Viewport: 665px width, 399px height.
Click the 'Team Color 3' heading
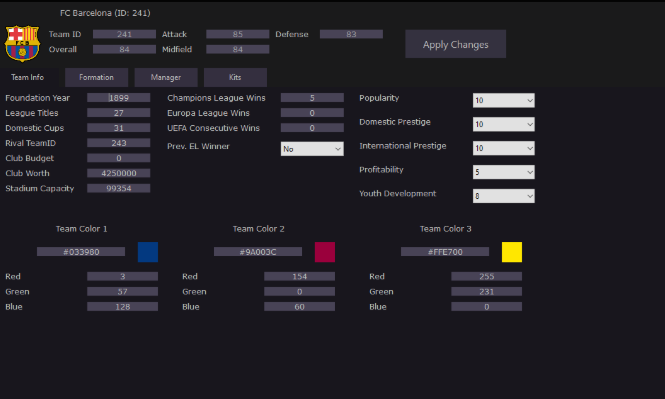point(446,229)
